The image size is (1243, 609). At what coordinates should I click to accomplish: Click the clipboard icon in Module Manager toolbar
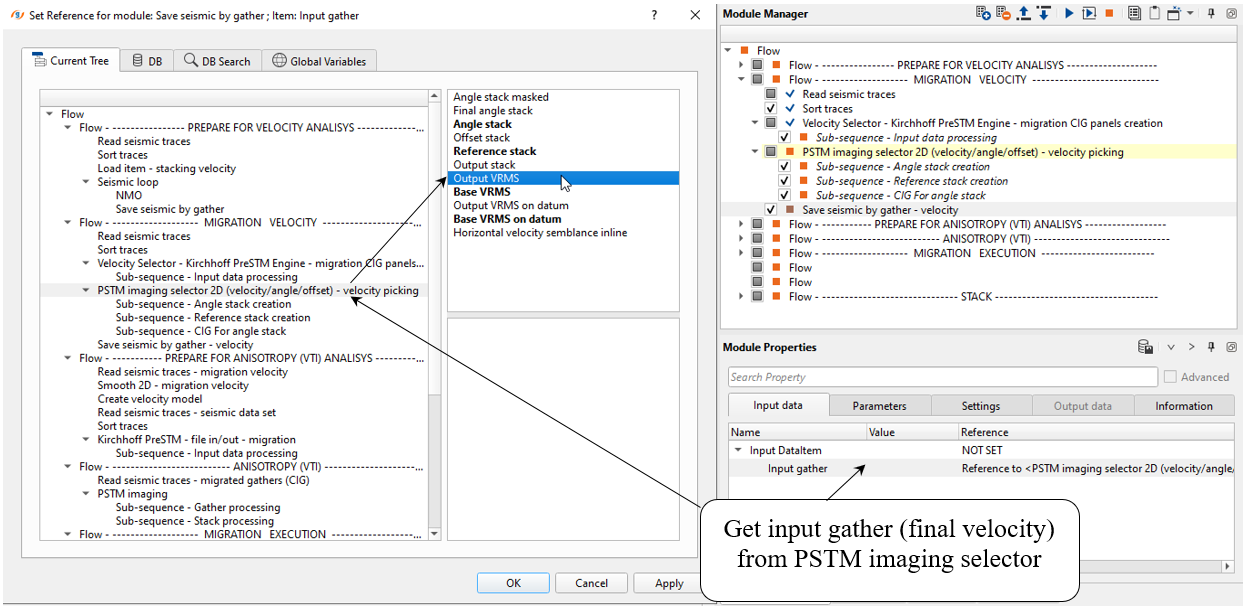(1154, 14)
